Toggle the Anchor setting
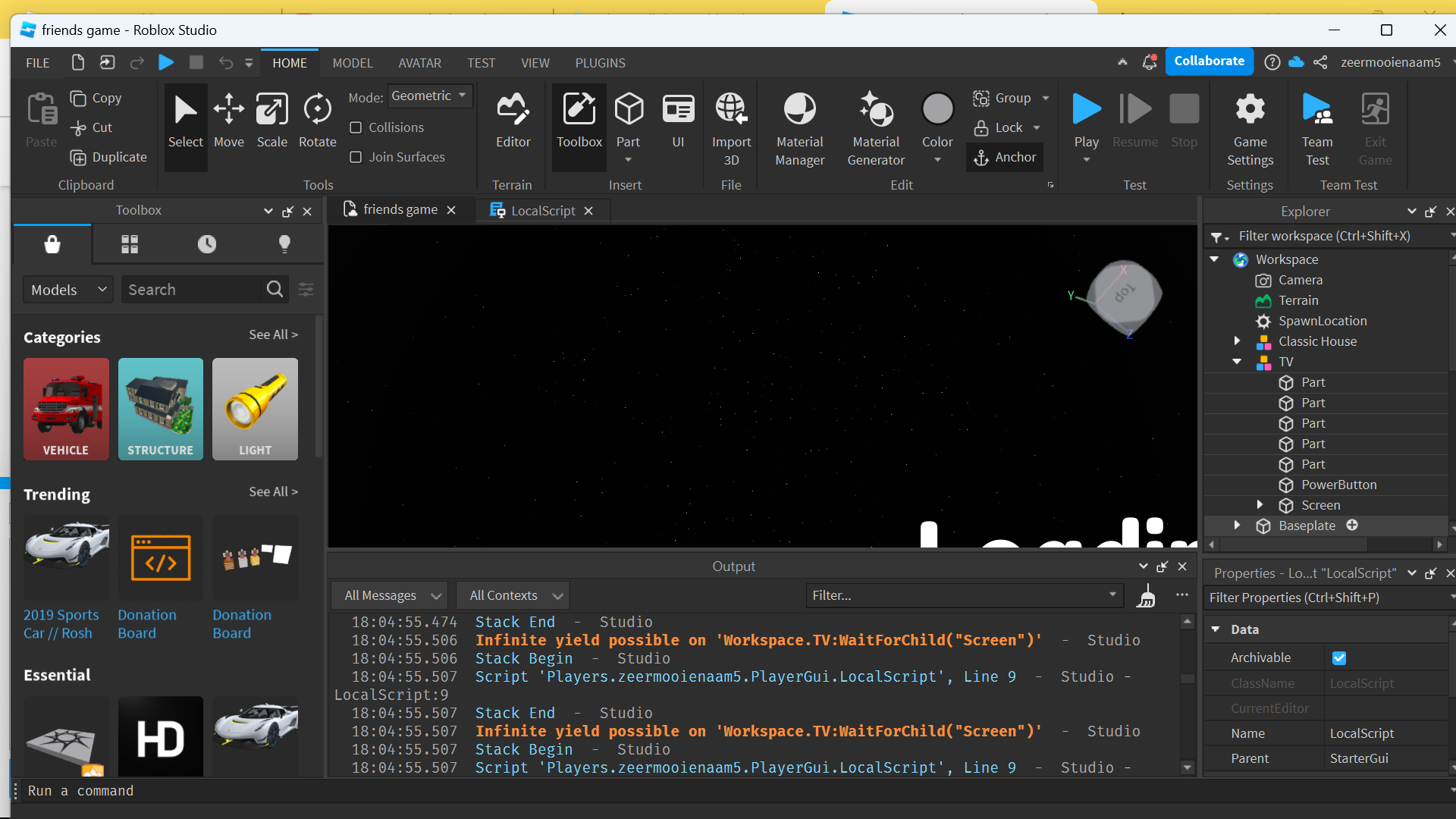 pos(1005,157)
